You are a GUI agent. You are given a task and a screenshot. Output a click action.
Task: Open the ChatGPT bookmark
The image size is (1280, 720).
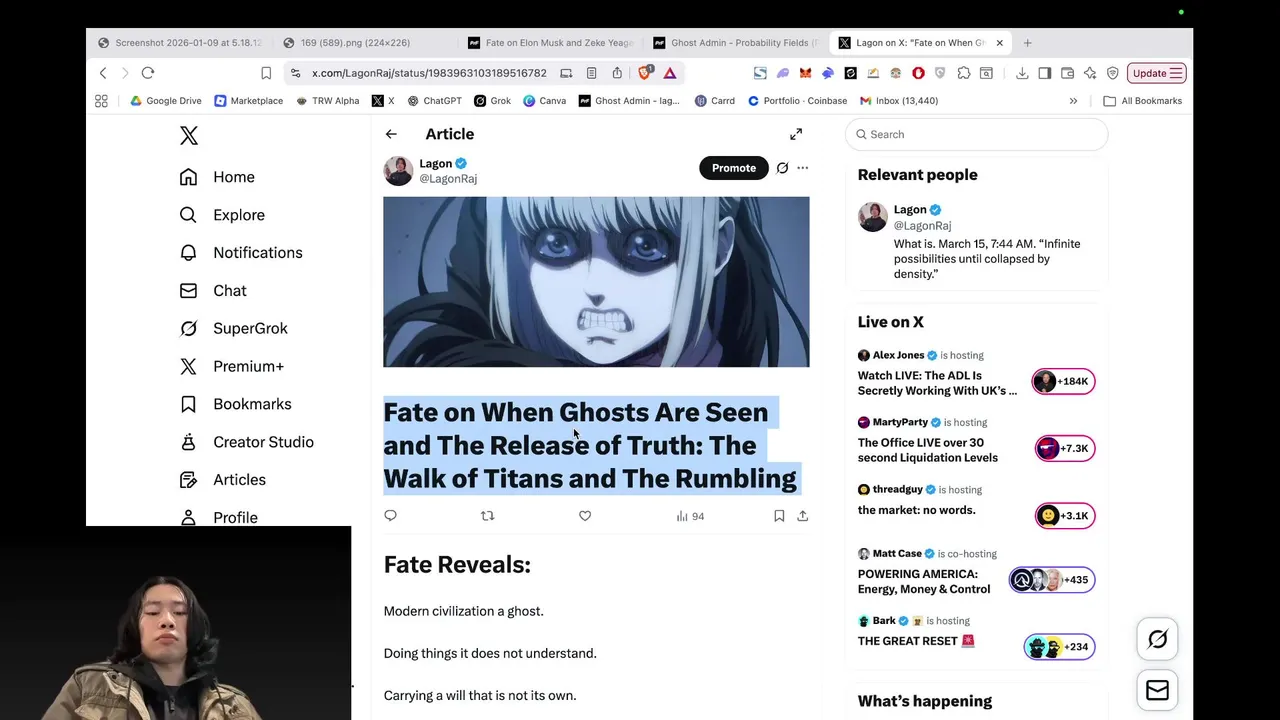[x=434, y=101]
